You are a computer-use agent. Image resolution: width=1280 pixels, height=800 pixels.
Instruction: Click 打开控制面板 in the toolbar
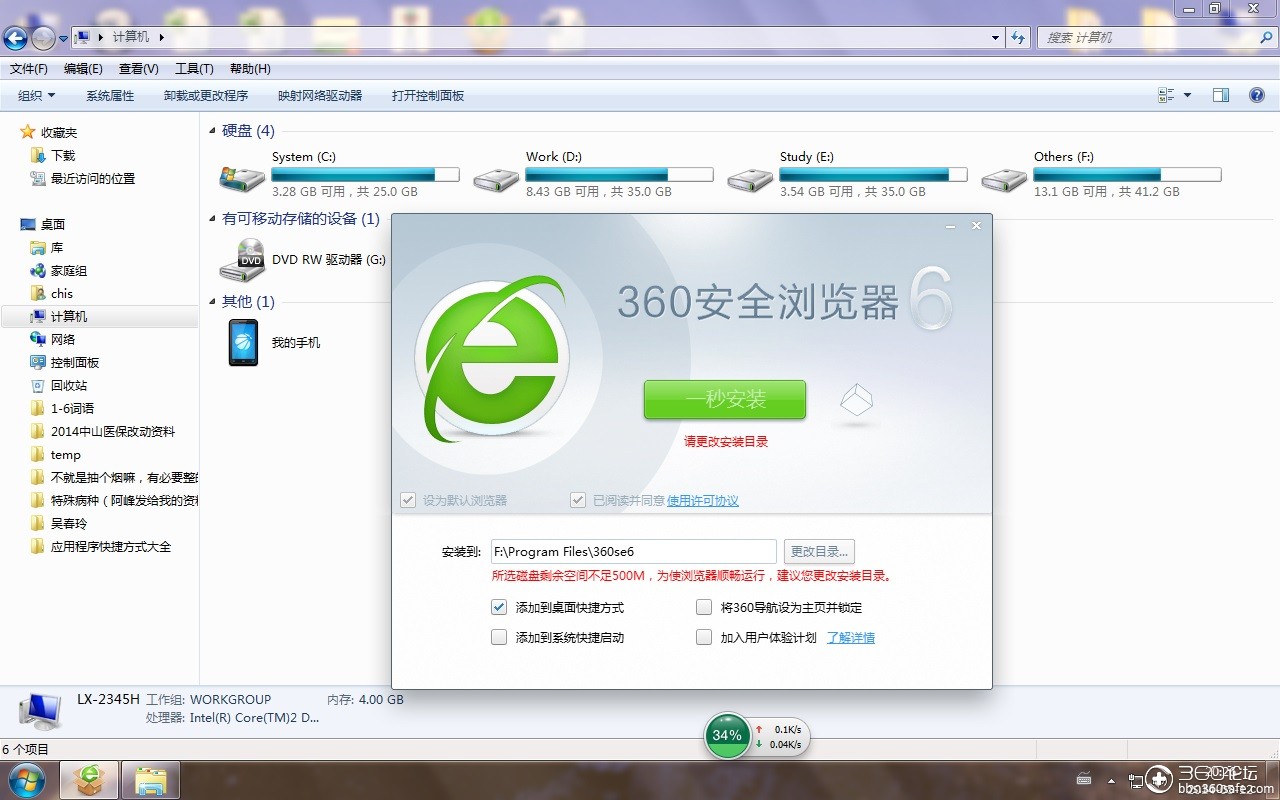coord(428,96)
